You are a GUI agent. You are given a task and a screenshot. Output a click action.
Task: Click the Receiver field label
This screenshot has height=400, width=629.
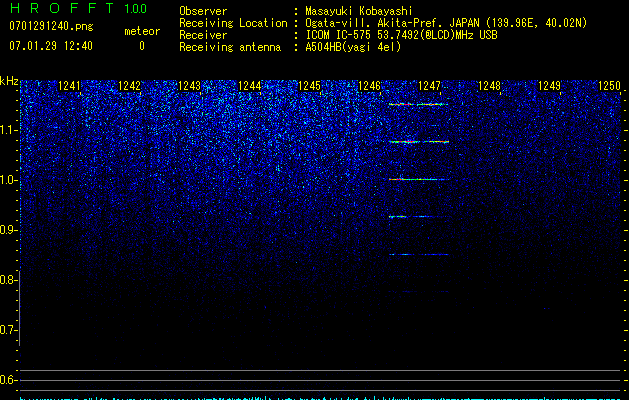coord(203,35)
